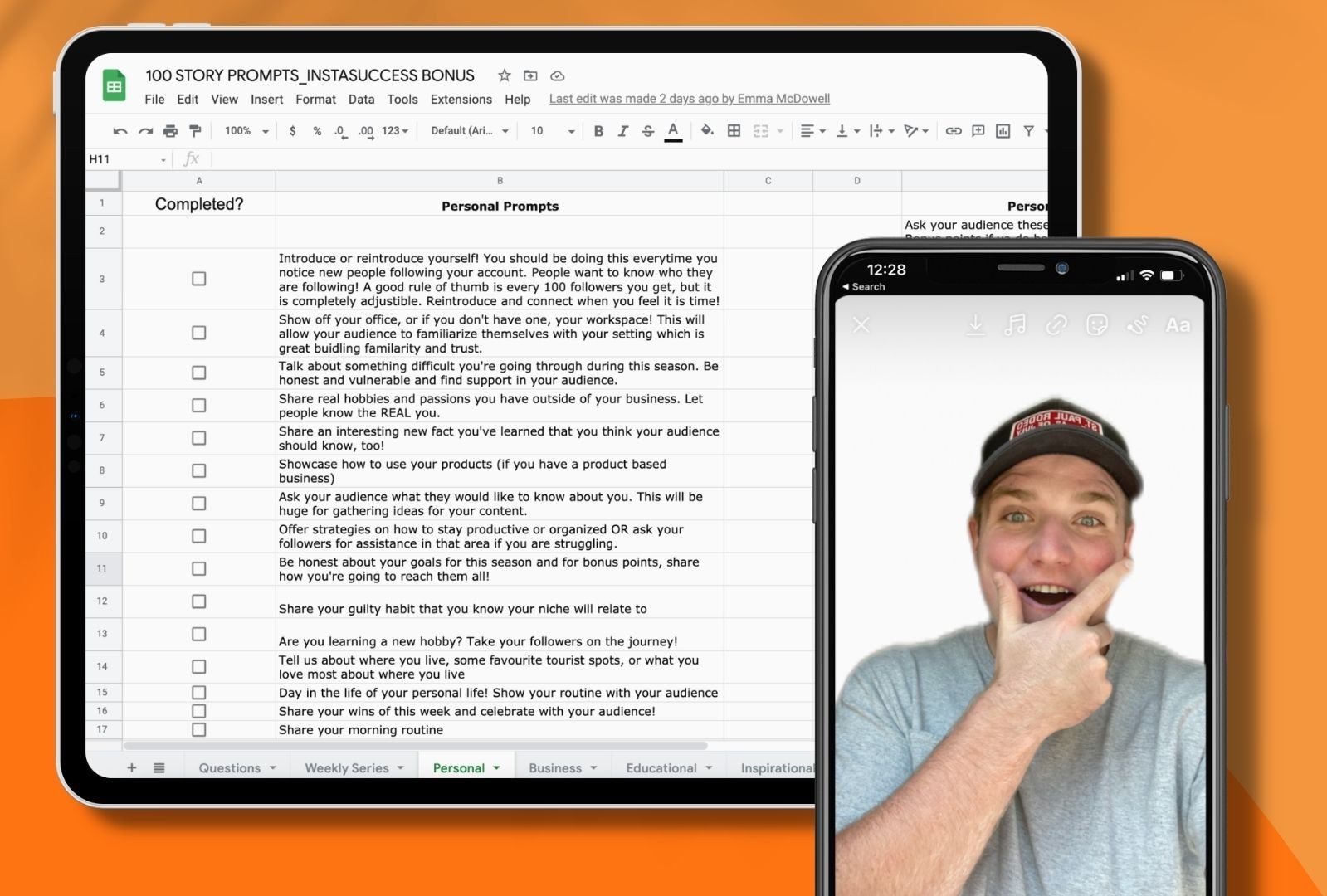Click the Redo arrow in Sheets toolbar
This screenshot has width=1327, height=896.
145,131
